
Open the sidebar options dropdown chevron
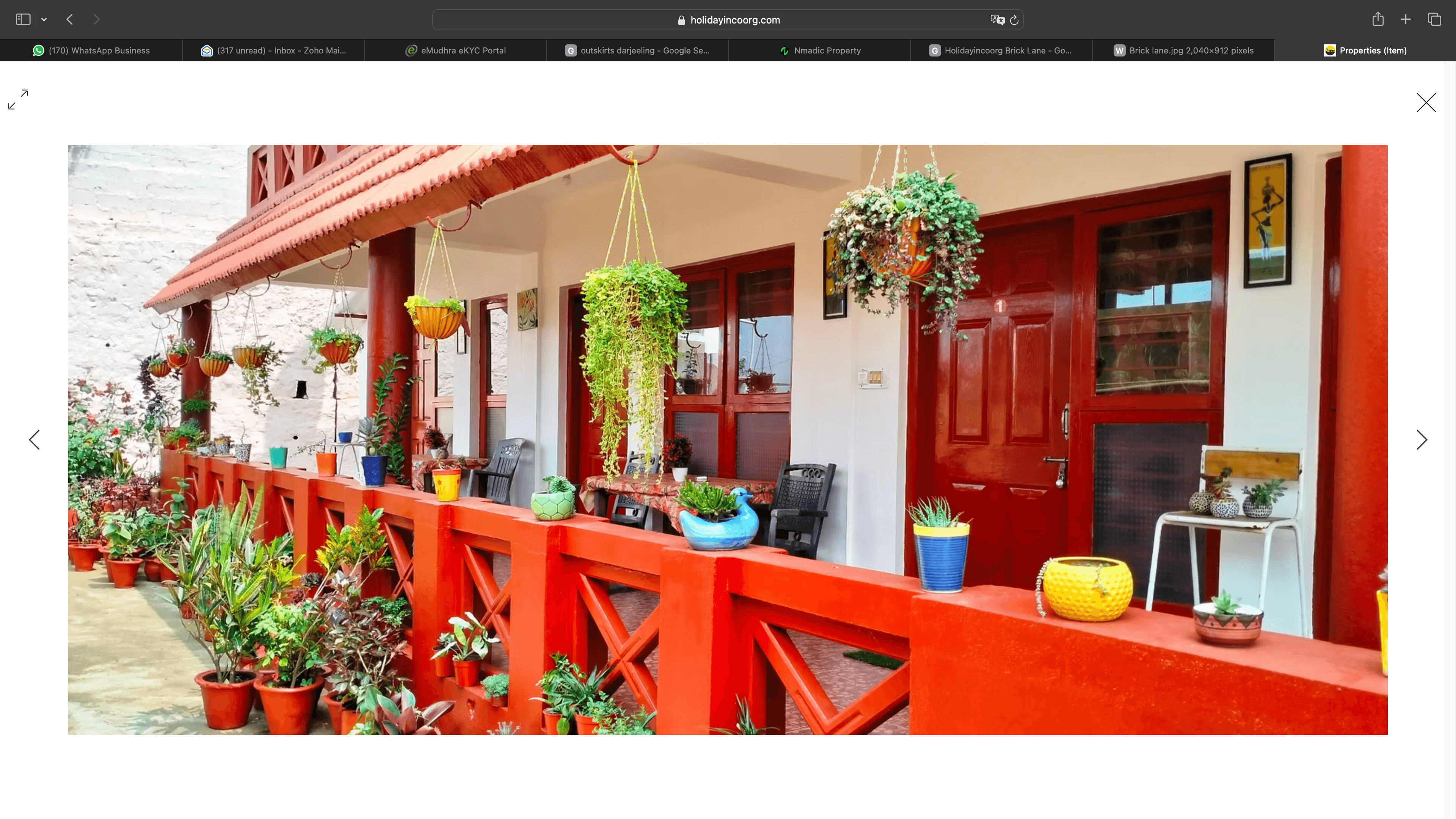[44, 20]
